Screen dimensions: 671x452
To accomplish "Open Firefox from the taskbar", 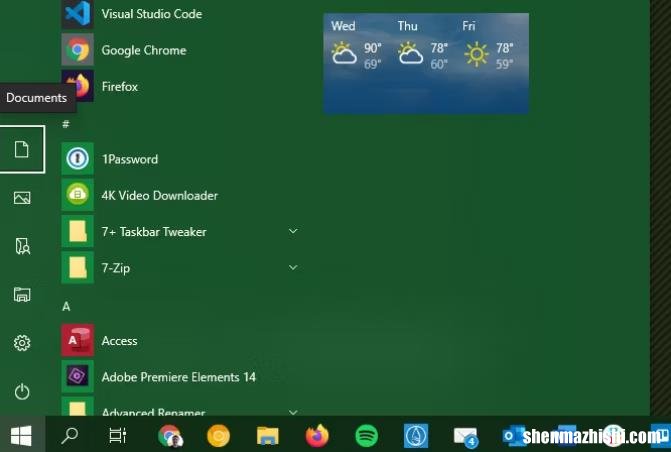I will click(317, 436).
